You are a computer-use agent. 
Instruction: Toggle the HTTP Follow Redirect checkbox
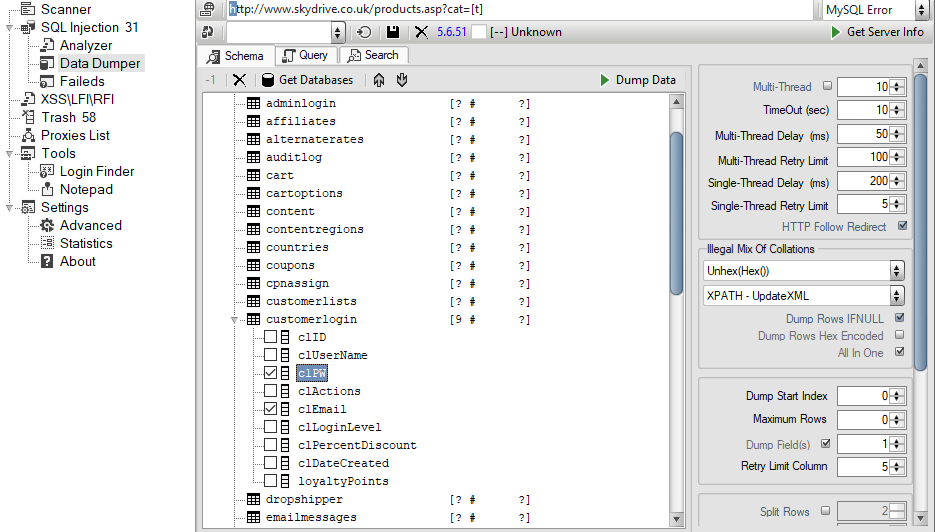(902, 226)
